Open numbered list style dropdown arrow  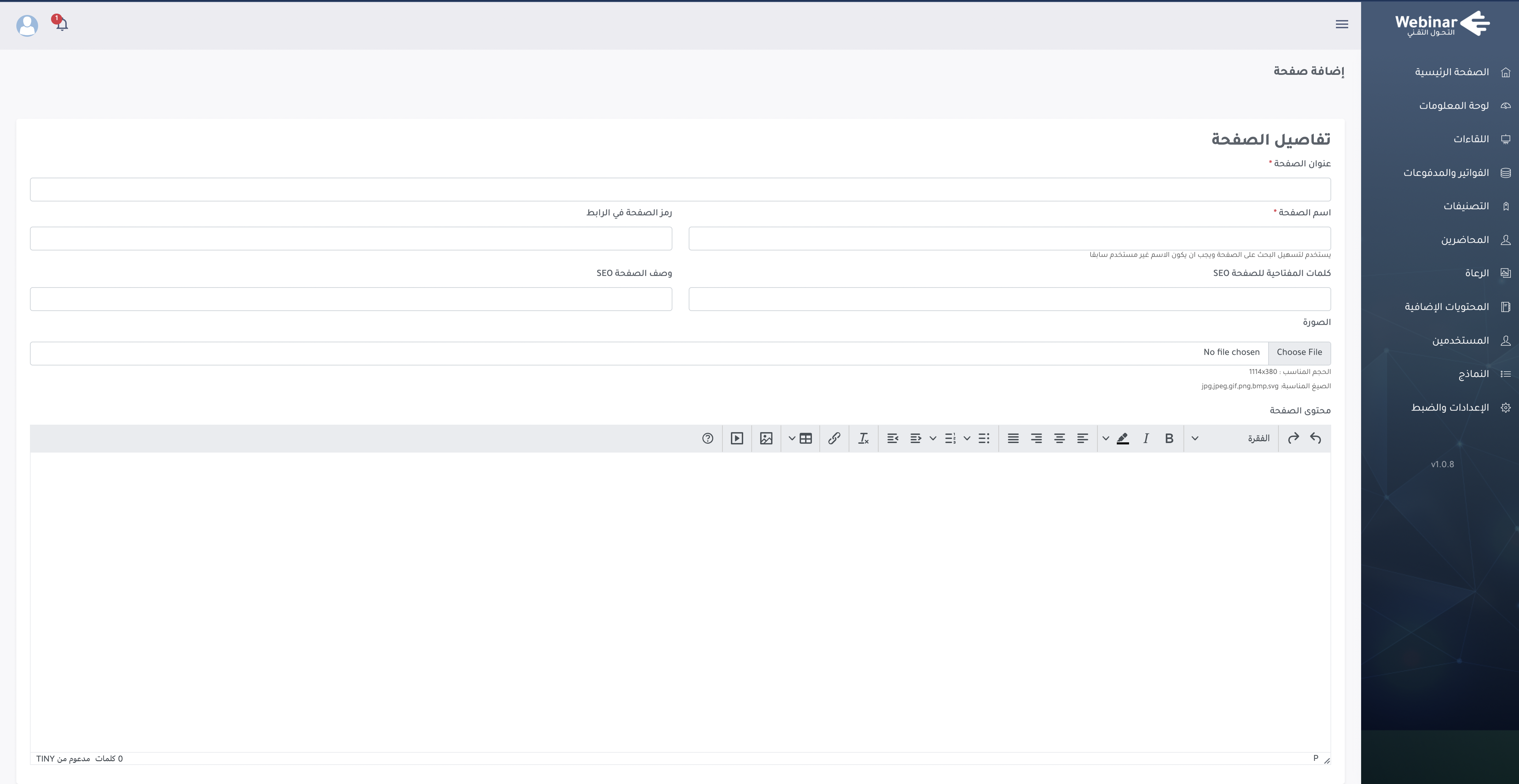933,438
